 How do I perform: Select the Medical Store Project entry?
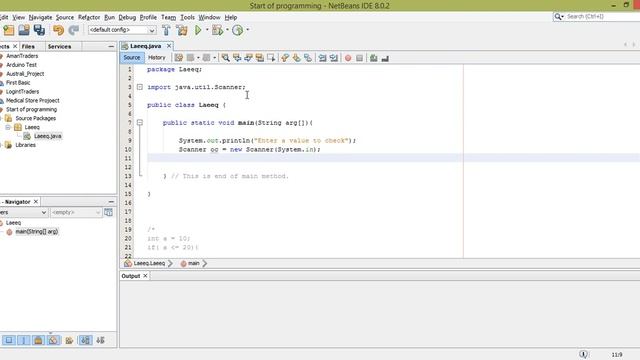[x=33, y=100]
